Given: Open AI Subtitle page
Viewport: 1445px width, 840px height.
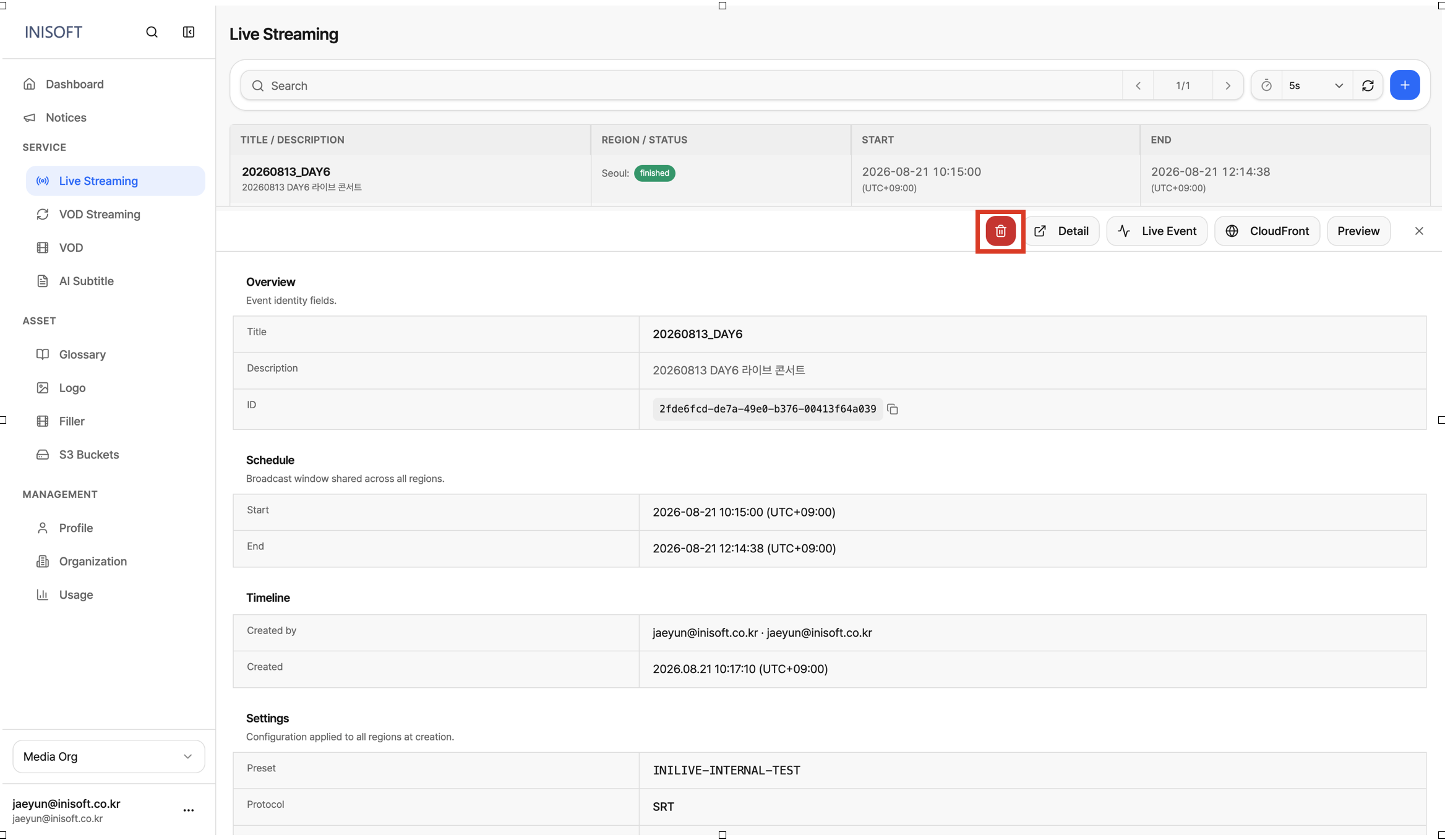Looking at the screenshot, I should pyautogui.click(x=116, y=281).
